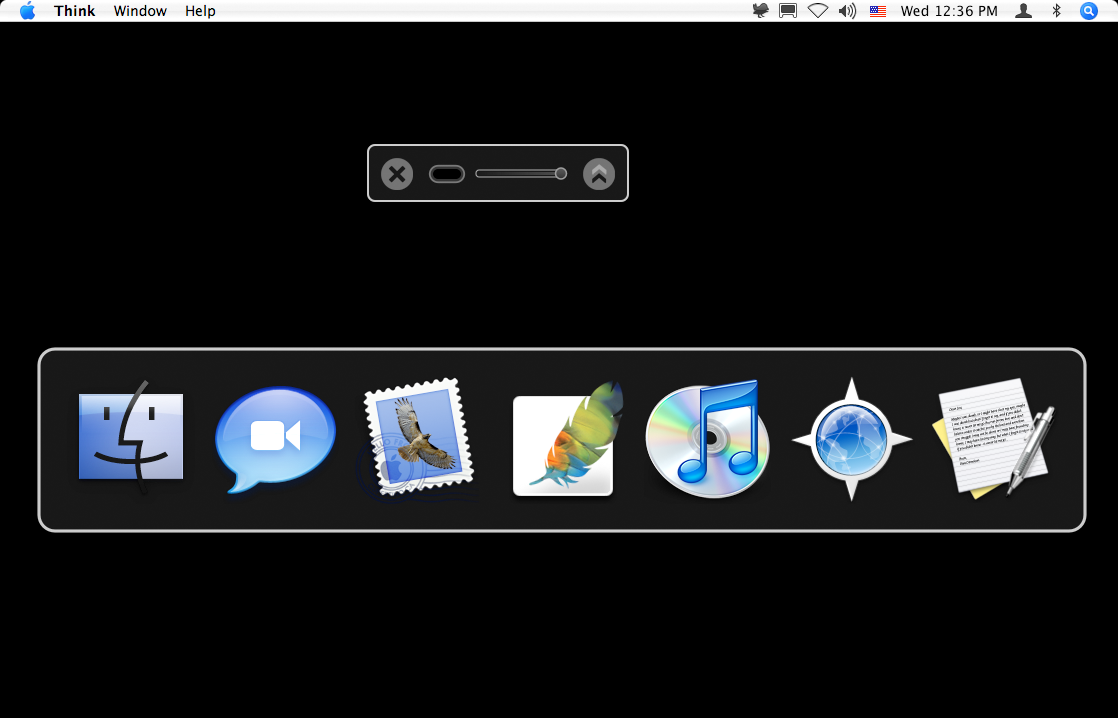Pick the Mail stamp icon
Screen dimensions: 1118x718
tap(419, 437)
